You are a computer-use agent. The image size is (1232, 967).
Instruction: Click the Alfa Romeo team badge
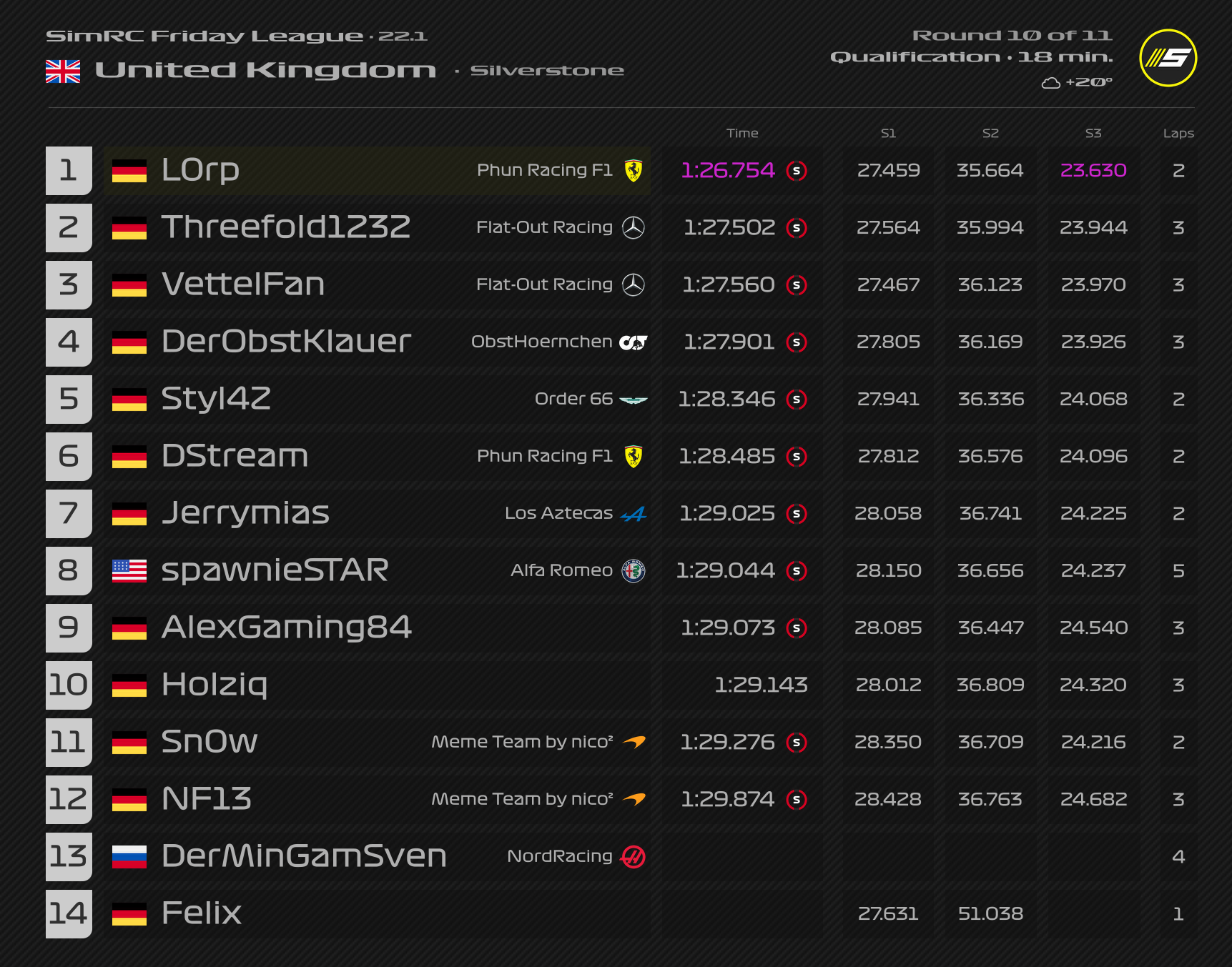634,571
